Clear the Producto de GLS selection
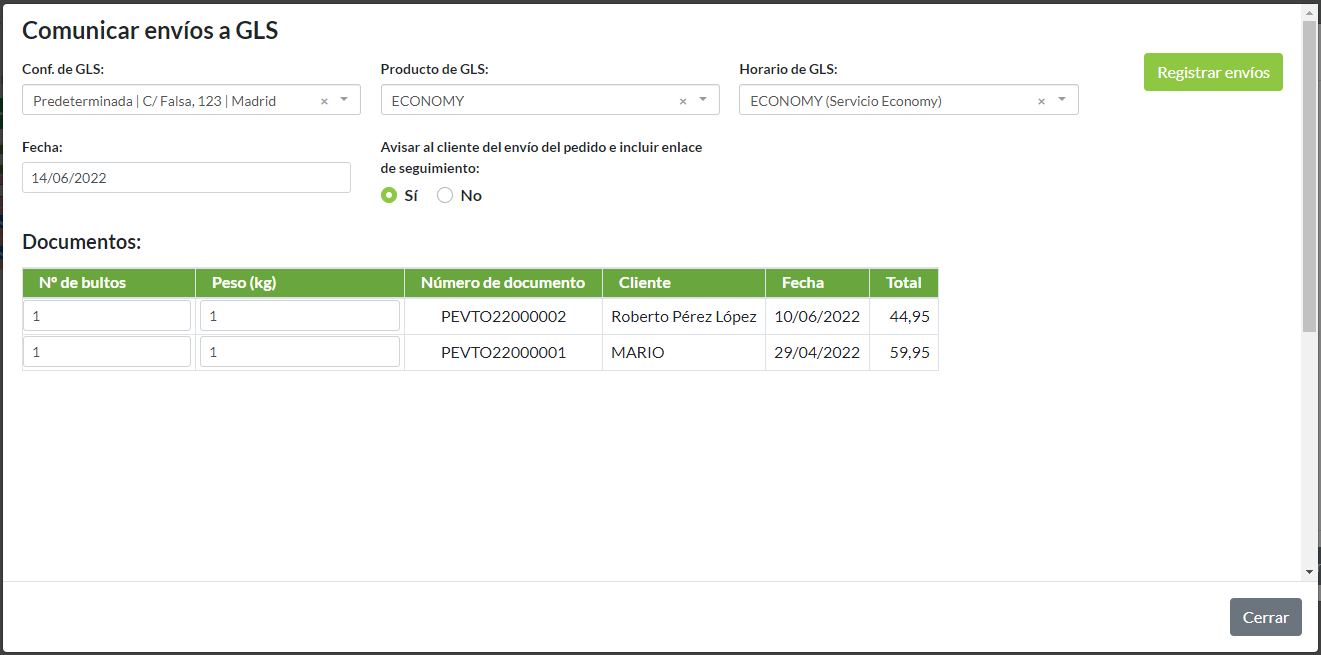1321x655 pixels. tap(683, 101)
